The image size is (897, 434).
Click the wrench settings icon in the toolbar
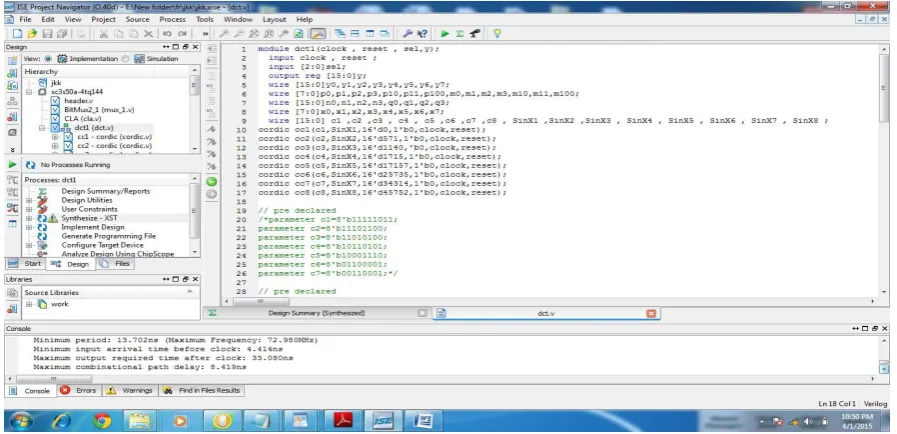coord(407,34)
